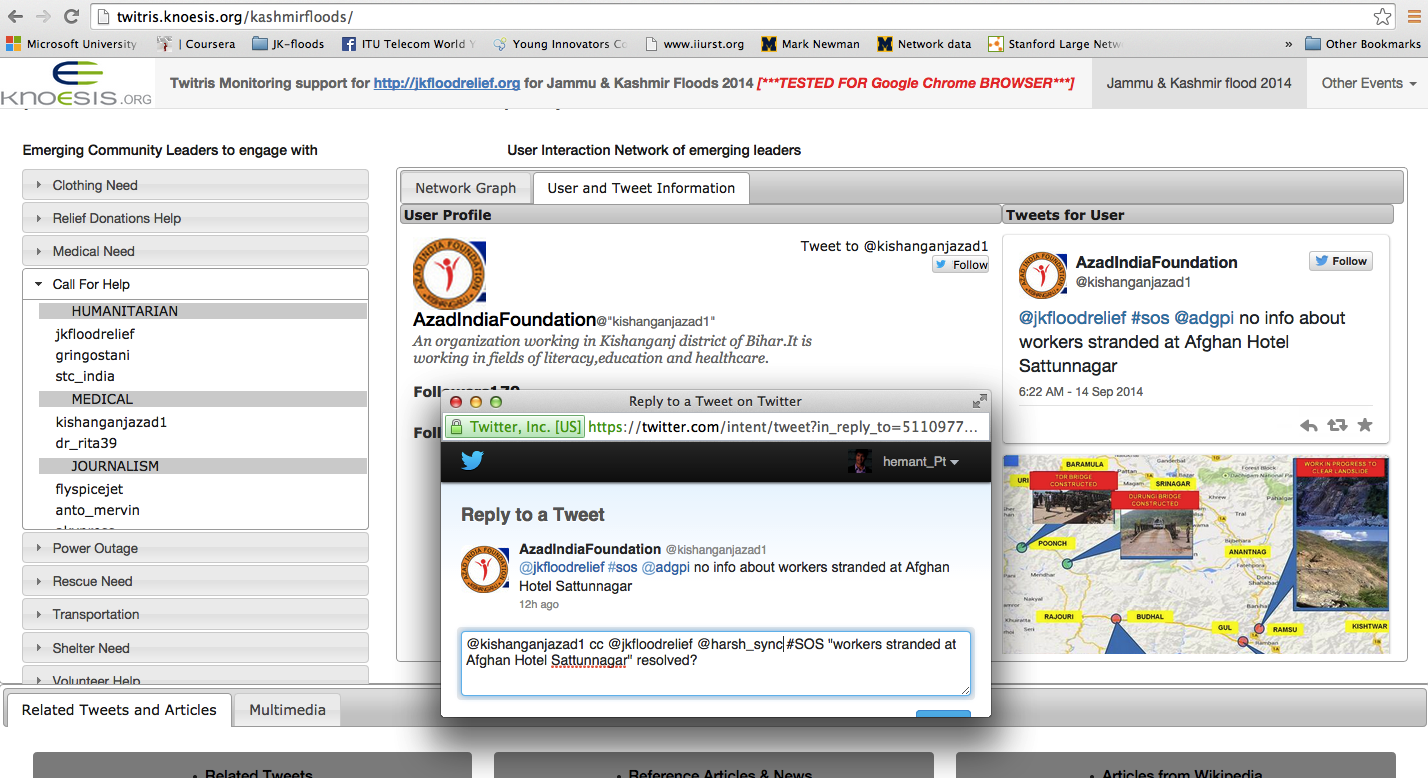1428x778 pixels.
Task: Reload the page with refresh icon
Action: point(71,16)
